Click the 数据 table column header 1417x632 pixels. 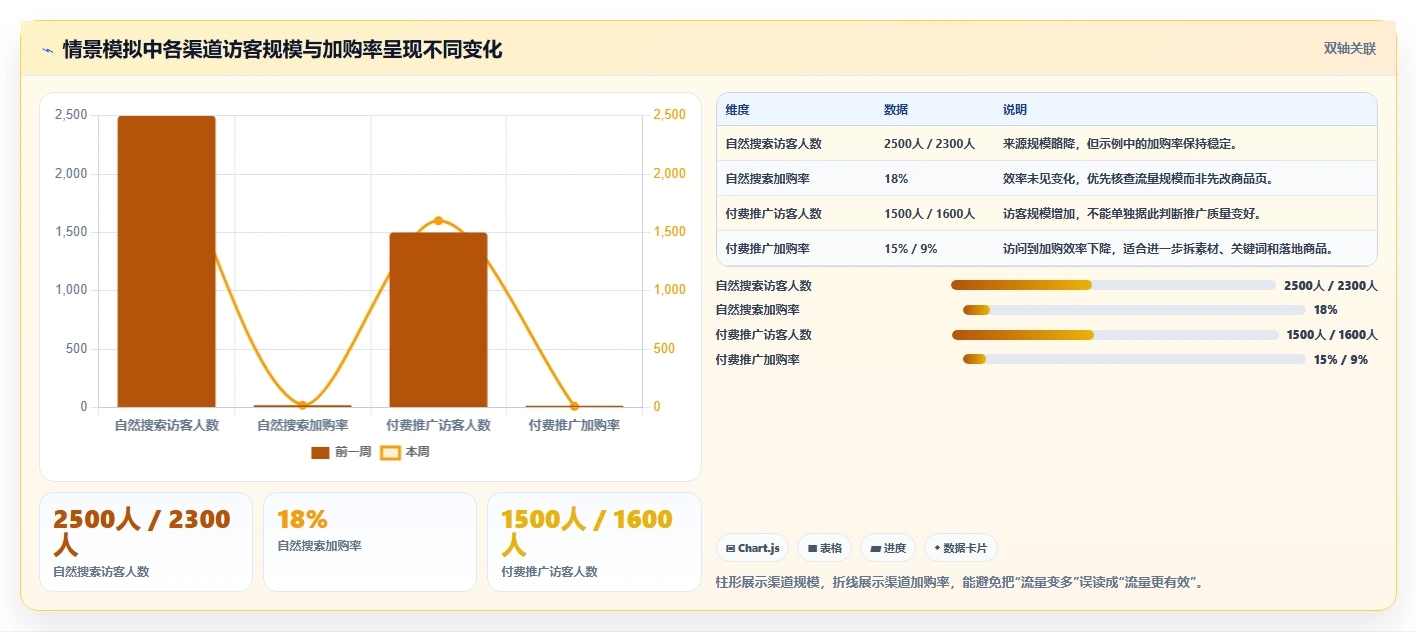pyautogui.click(x=896, y=110)
